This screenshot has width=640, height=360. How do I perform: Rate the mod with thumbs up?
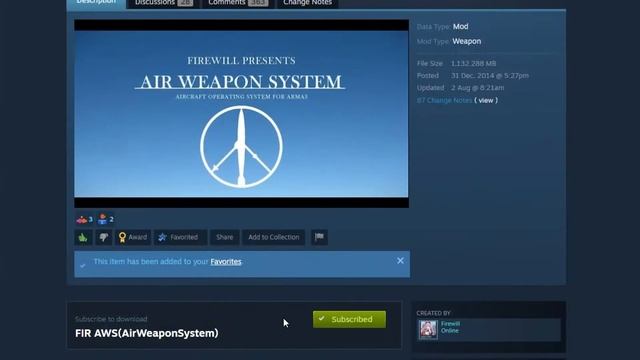[x=83, y=237]
